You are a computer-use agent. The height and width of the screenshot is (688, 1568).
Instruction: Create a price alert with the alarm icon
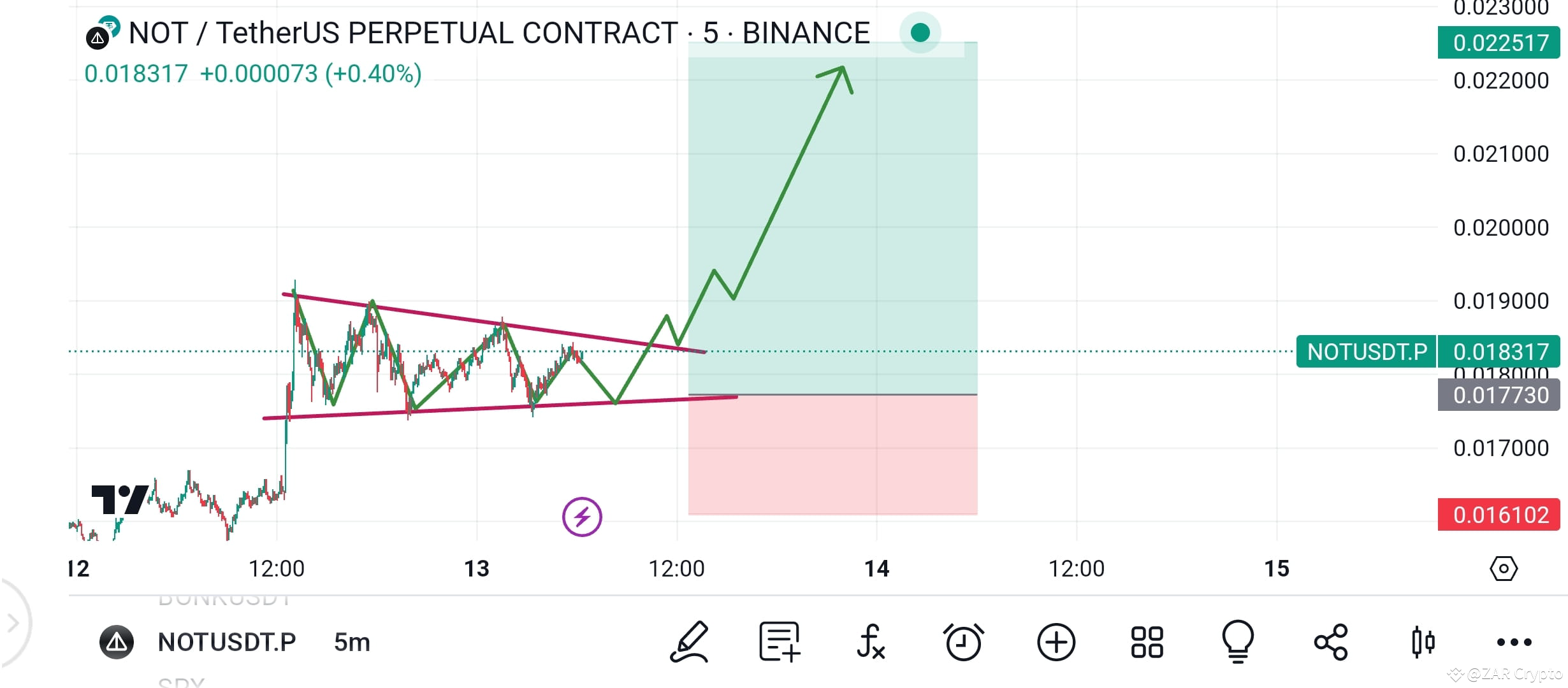click(x=964, y=642)
